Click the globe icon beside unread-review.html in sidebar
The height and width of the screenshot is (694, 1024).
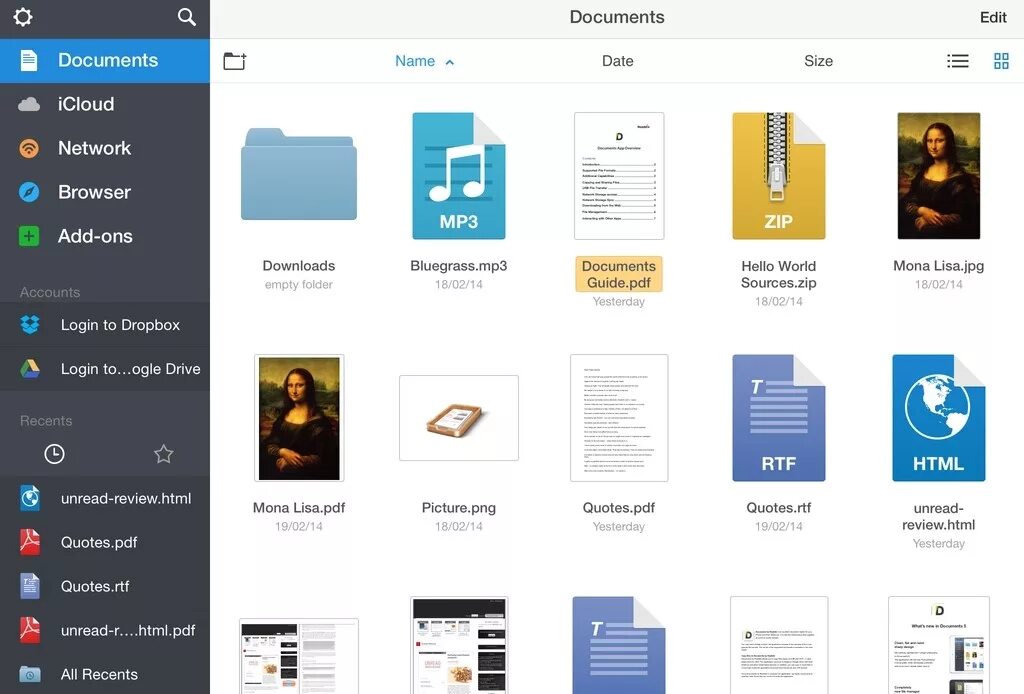coord(30,498)
